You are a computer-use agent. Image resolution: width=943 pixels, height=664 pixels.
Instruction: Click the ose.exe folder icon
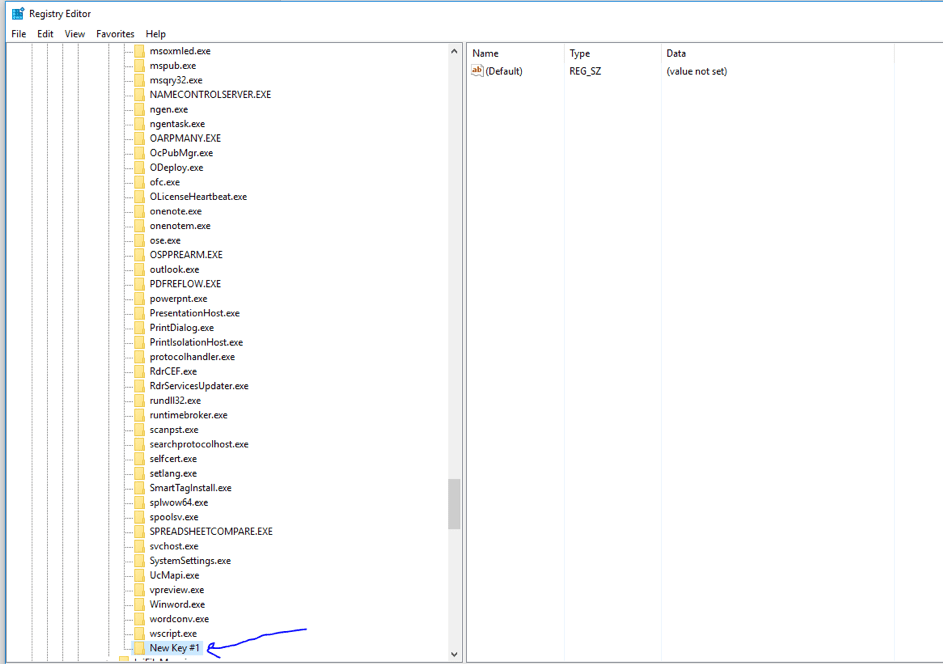(x=140, y=241)
